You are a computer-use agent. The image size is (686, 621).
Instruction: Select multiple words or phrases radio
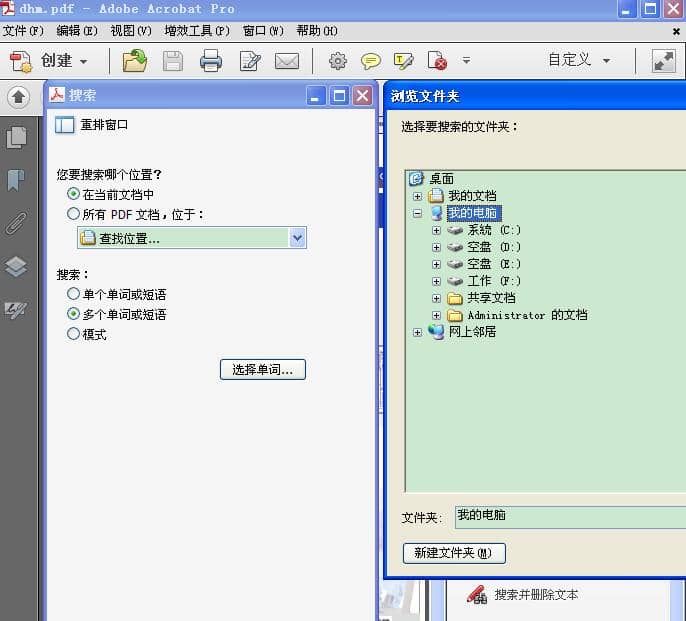[73, 314]
